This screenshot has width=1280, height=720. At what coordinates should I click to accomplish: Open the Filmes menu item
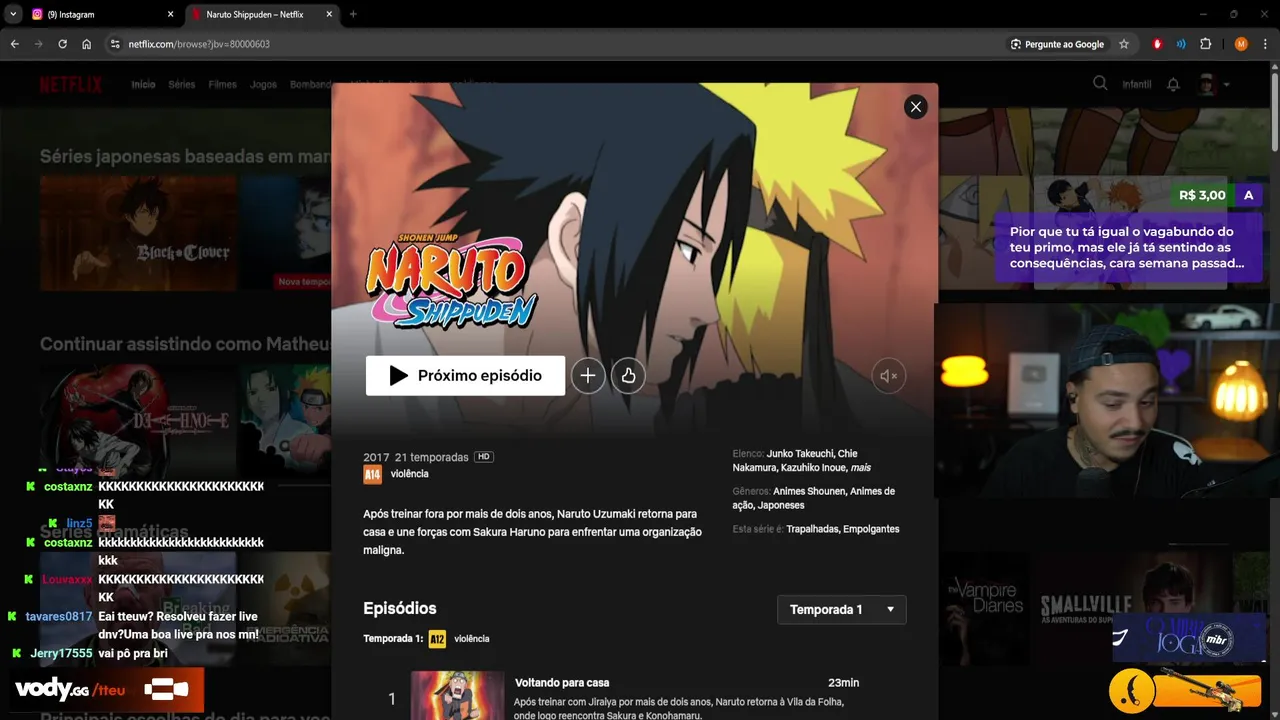[x=222, y=85]
